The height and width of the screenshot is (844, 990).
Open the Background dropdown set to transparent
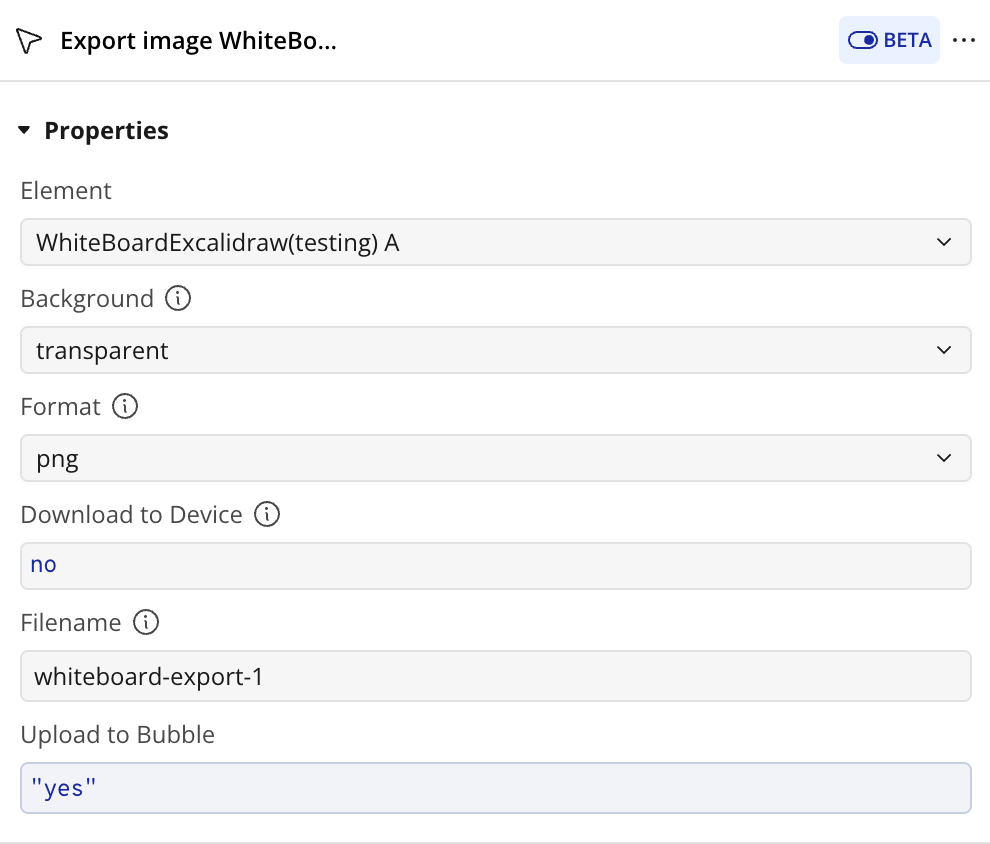click(496, 350)
